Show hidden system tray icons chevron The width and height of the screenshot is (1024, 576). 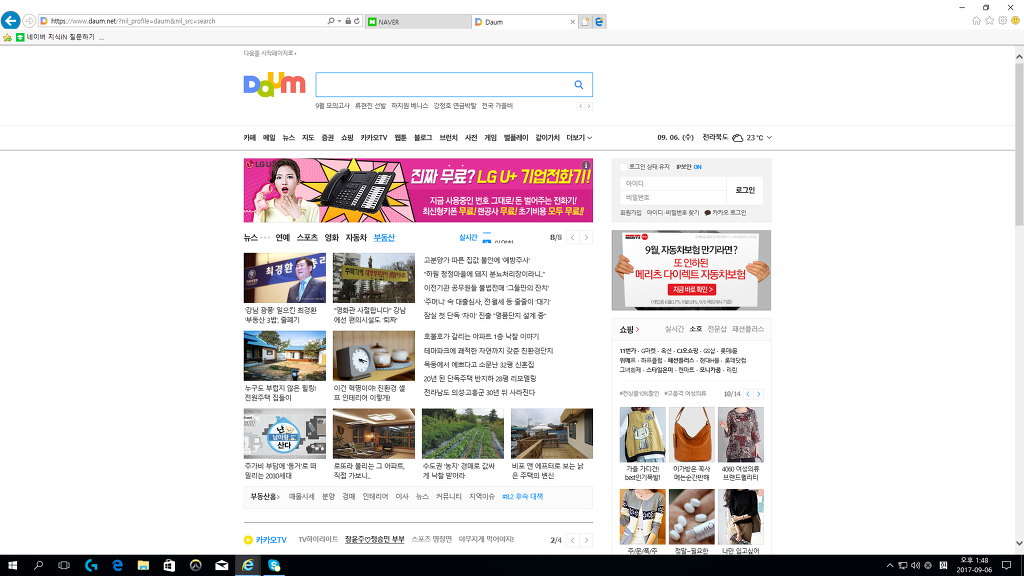pyautogui.click(x=889, y=566)
